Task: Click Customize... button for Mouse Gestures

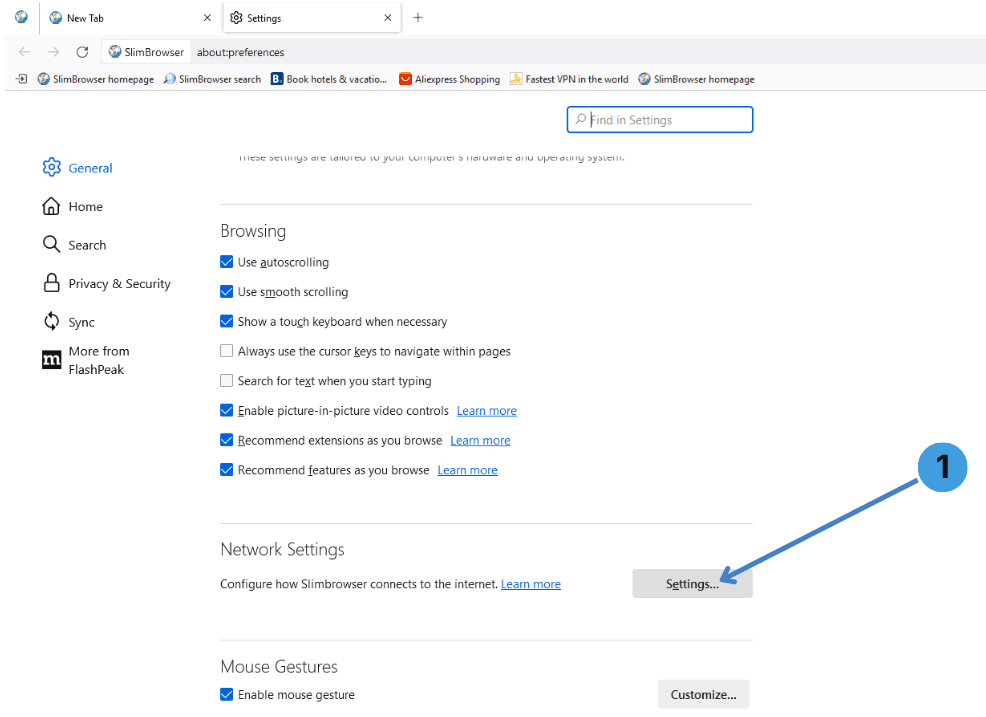Action: 704,694
